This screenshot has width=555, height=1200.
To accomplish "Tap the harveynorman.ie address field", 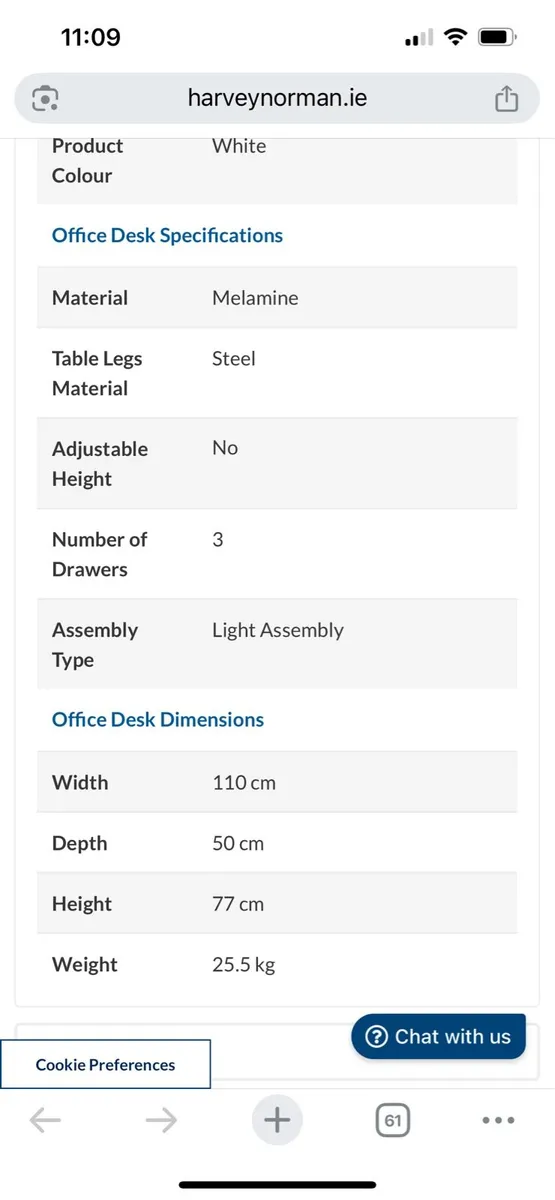I will point(277,98).
